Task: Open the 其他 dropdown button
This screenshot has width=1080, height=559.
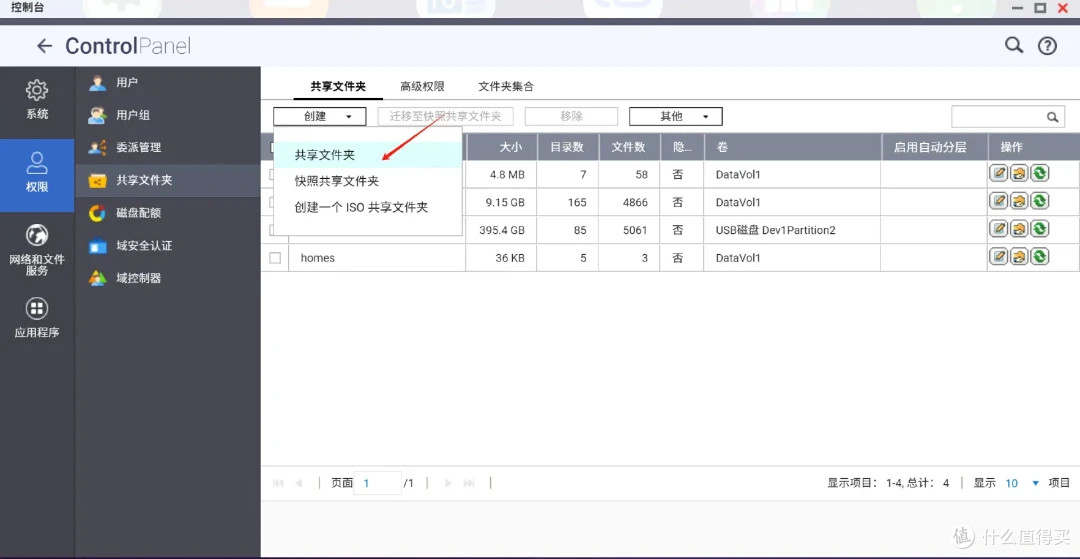Action: point(676,116)
